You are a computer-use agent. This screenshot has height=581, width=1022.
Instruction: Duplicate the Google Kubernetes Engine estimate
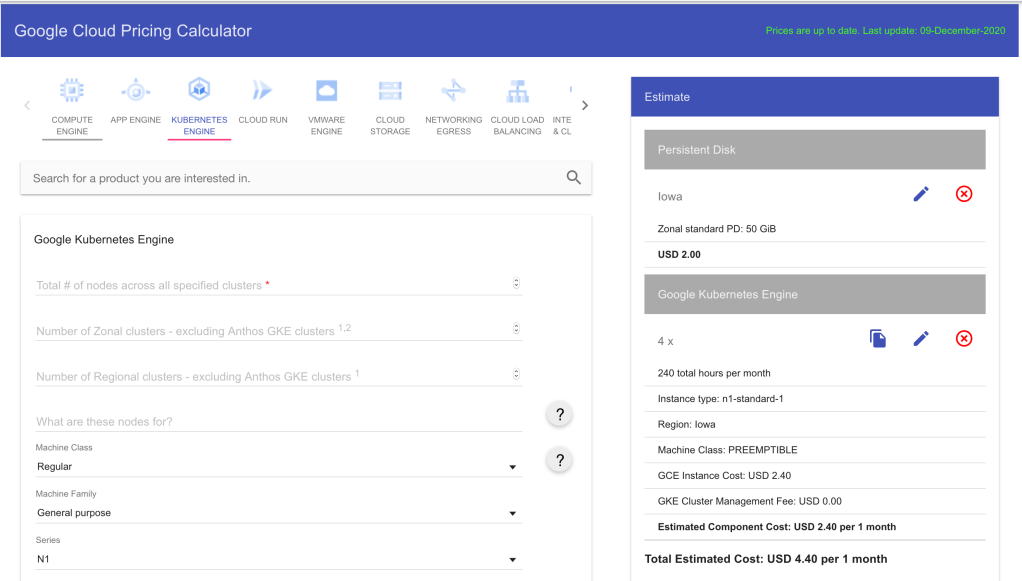[878, 339]
